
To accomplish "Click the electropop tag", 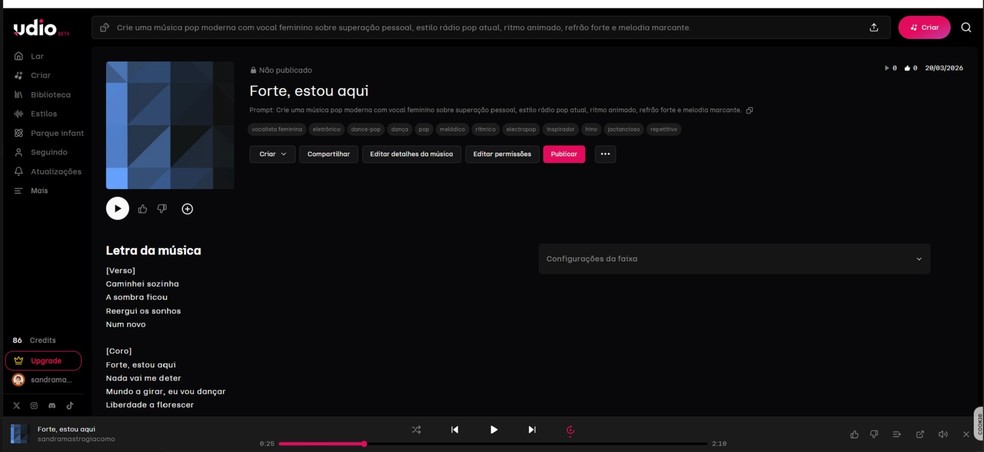I will (x=521, y=129).
